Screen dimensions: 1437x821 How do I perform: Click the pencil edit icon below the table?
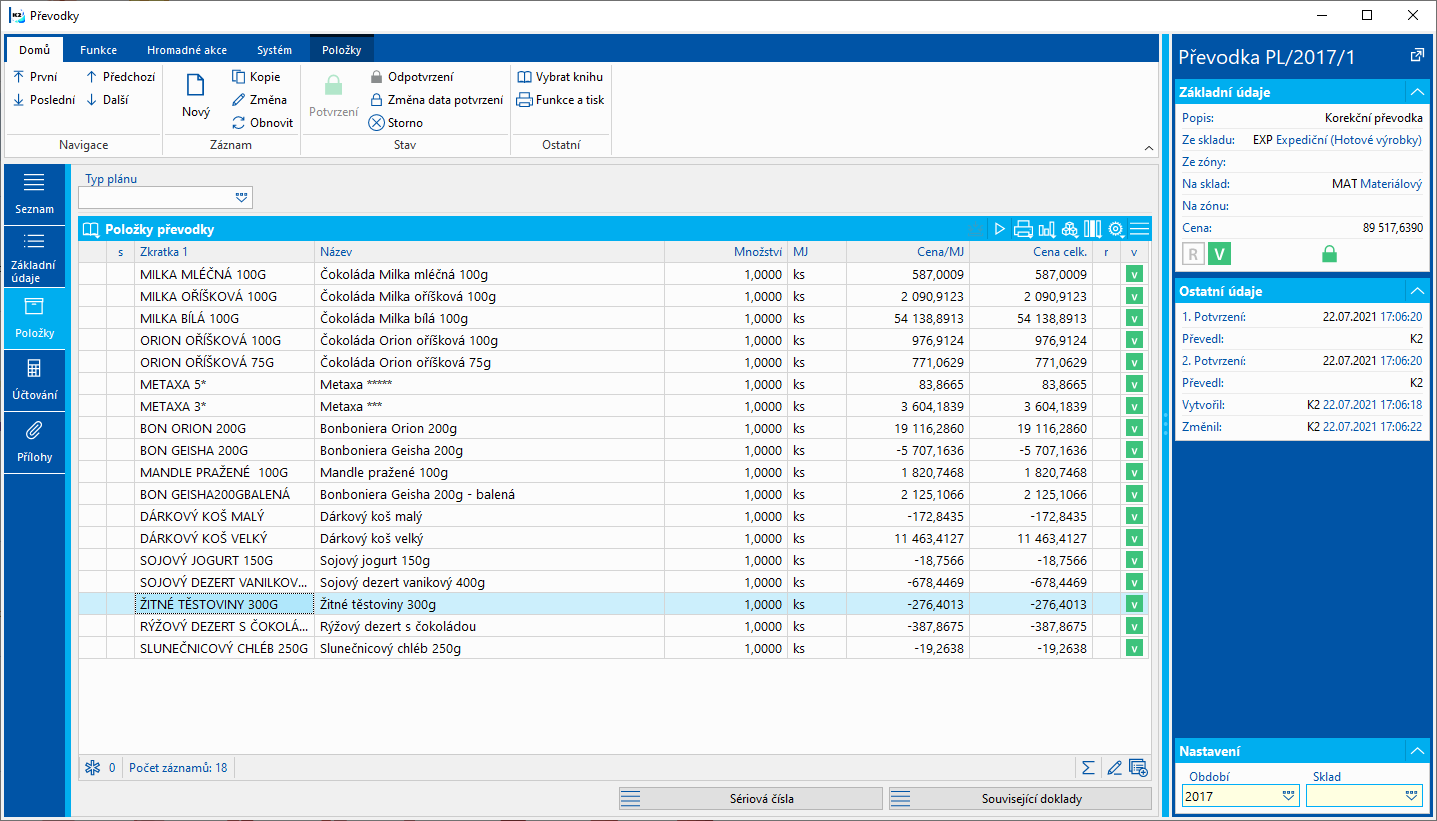(1114, 768)
